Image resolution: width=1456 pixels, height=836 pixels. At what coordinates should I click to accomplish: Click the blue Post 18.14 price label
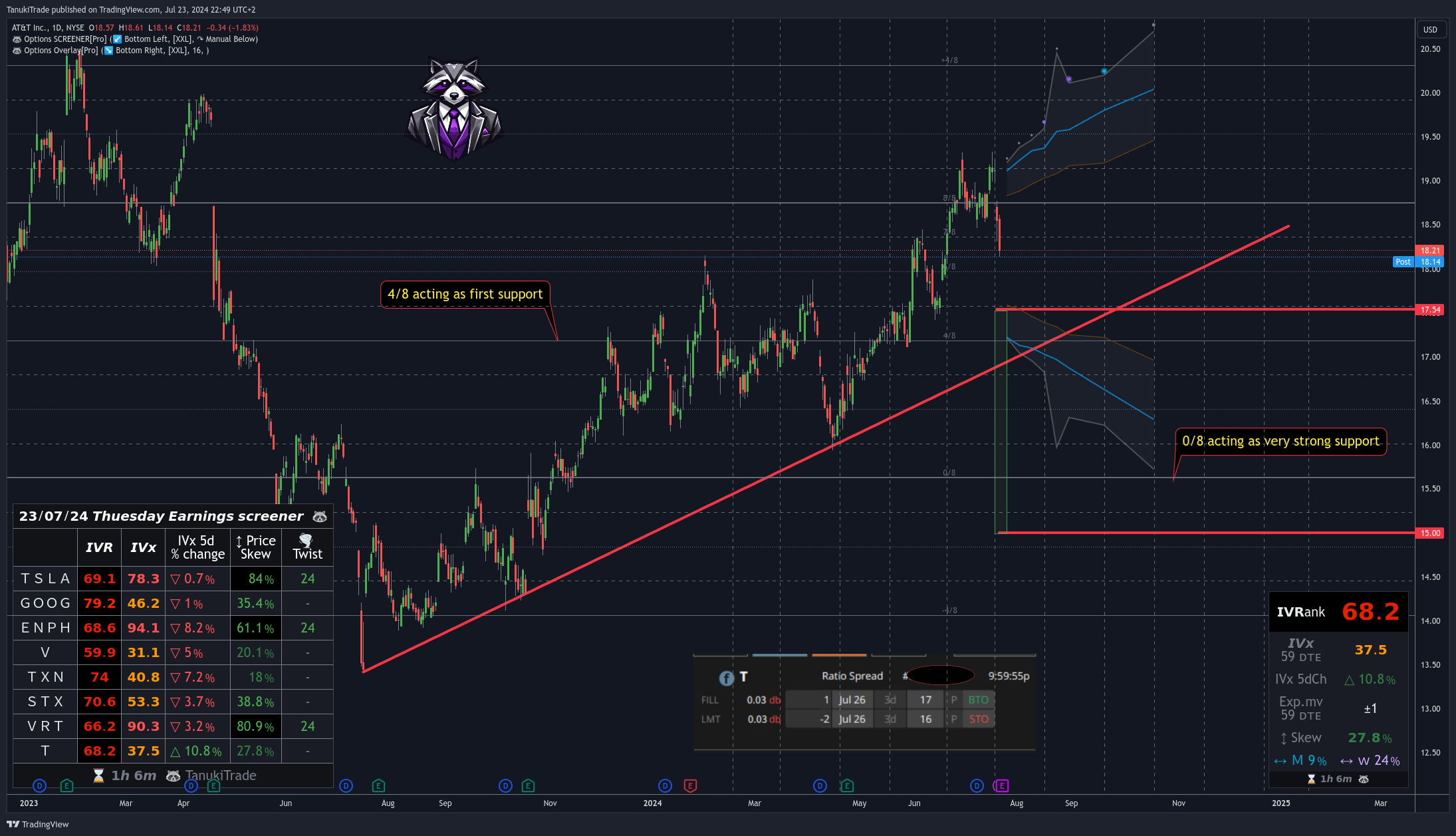(1419, 262)
